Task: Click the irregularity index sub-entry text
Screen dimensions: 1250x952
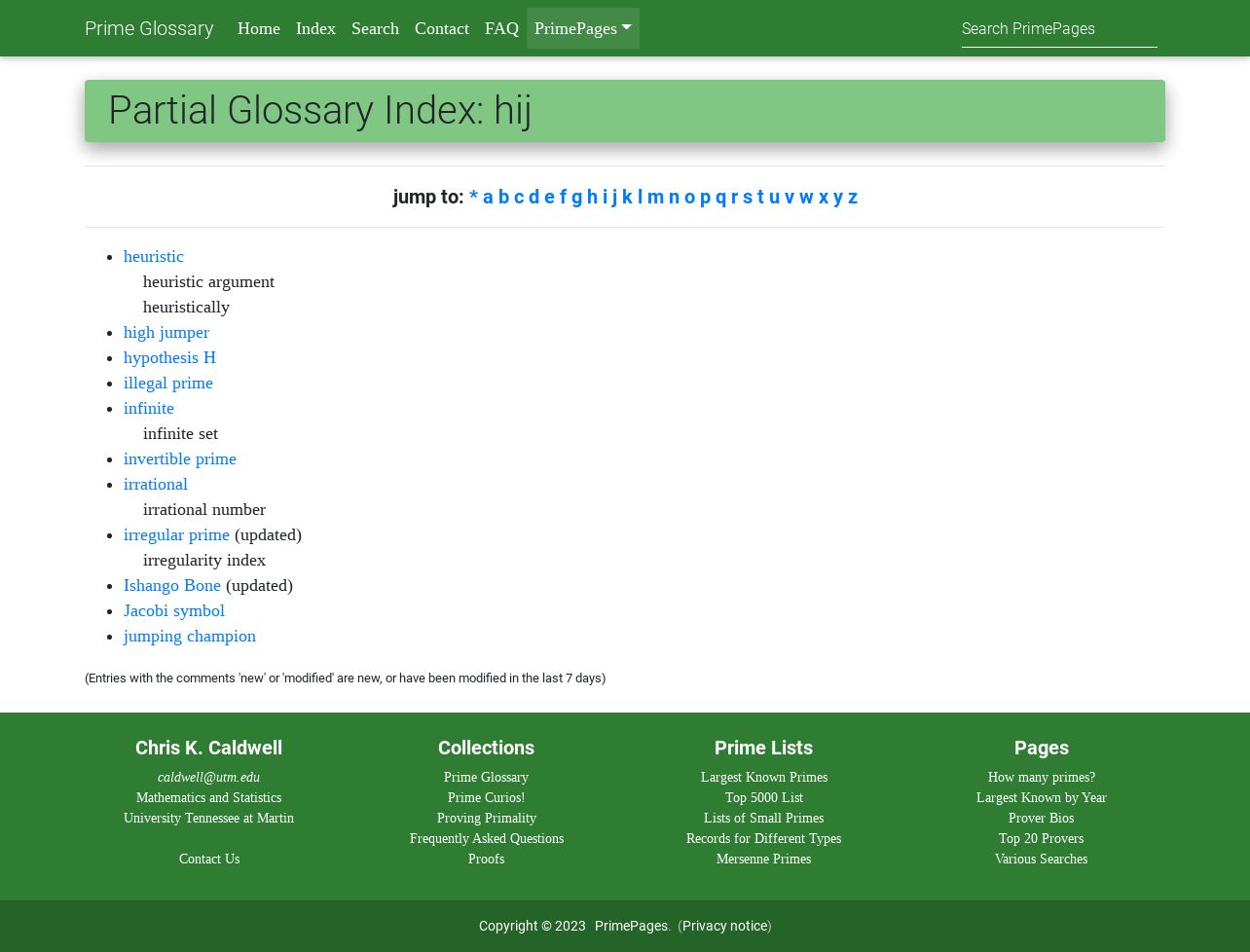Action: pos(204,560)
